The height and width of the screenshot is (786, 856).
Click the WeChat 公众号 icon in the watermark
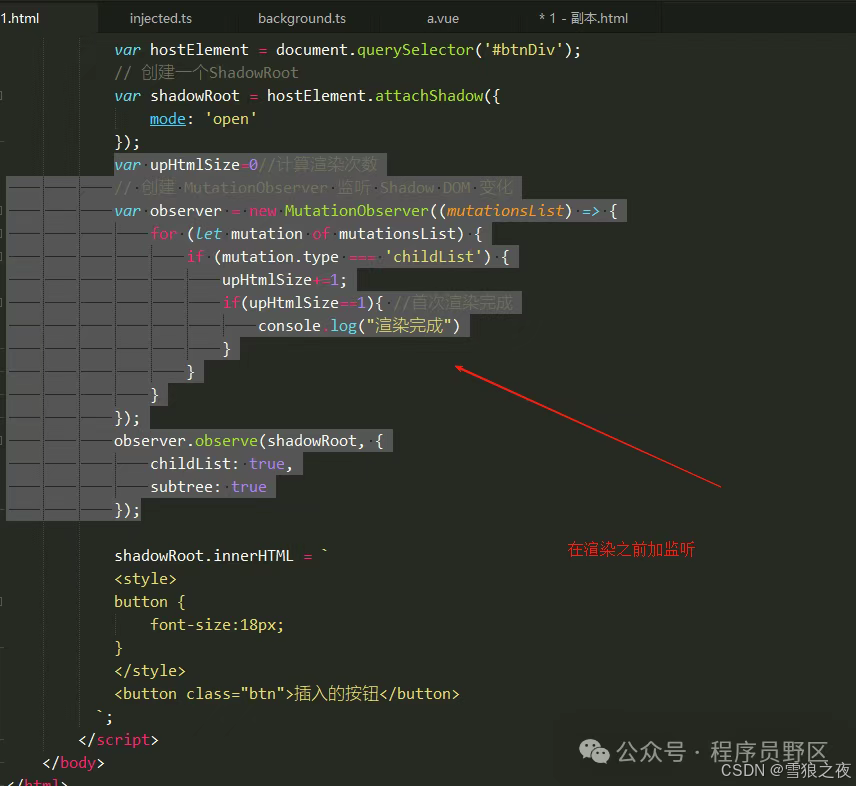tap(594, 751)
